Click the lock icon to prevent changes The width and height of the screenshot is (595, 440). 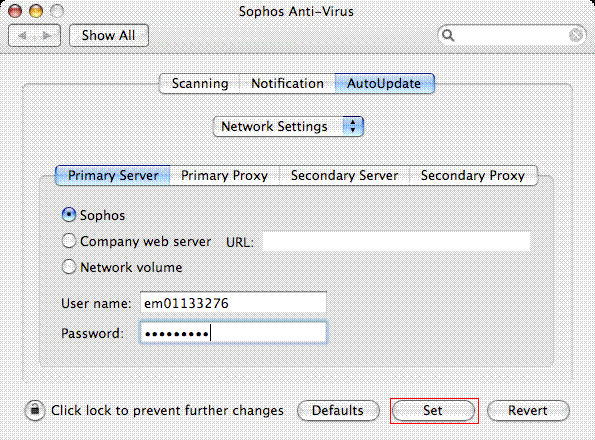pyautogui.click(x=35, y=410)
